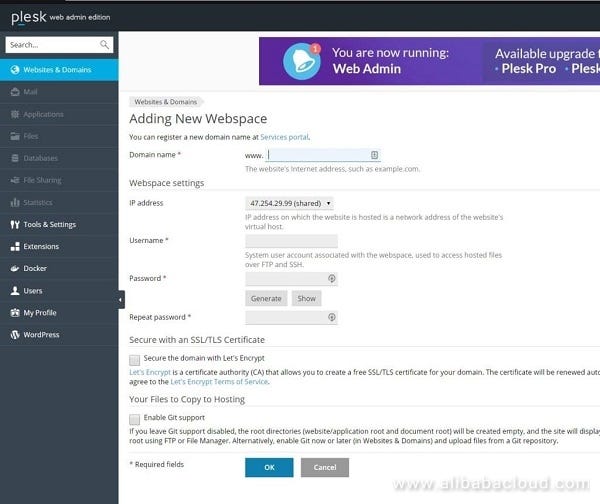The width and height of the screenshot is (600, 504).
Task: Click the icon inside Domain name field
Action: [x=374, y=155]
